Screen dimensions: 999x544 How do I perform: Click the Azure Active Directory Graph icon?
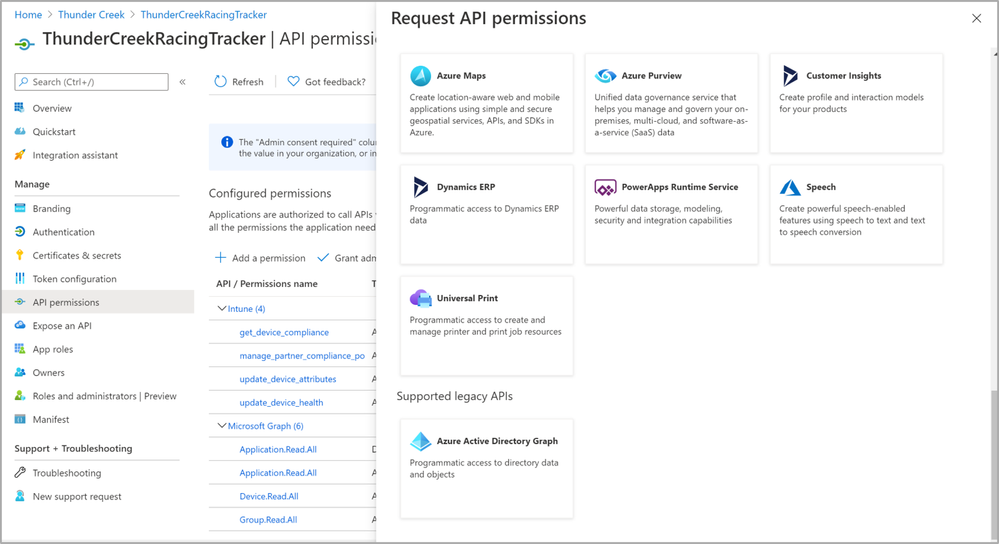click(x=420, y=441)
